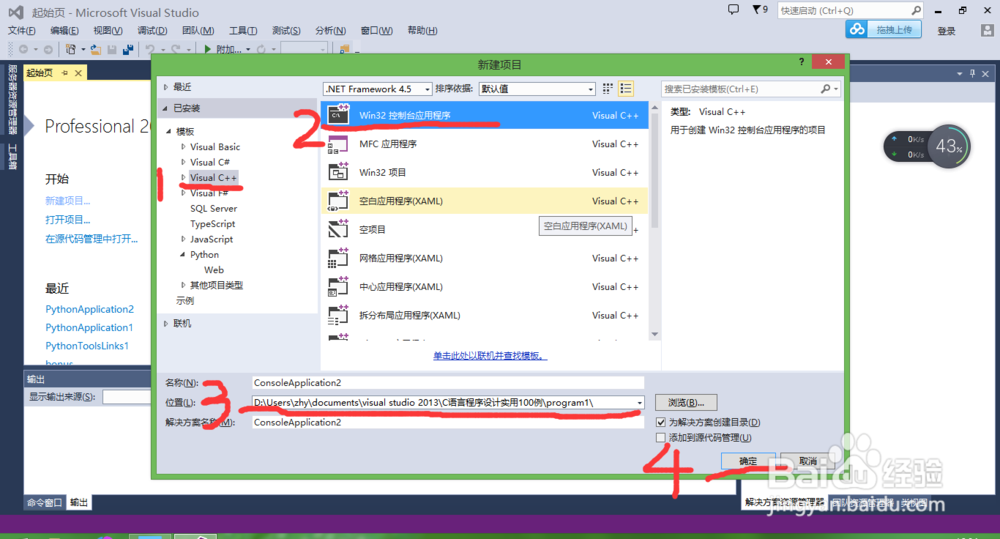This screenshot has height=539, width=1000.
Task: Select Web under Python in tree
Action: (214, 270)
